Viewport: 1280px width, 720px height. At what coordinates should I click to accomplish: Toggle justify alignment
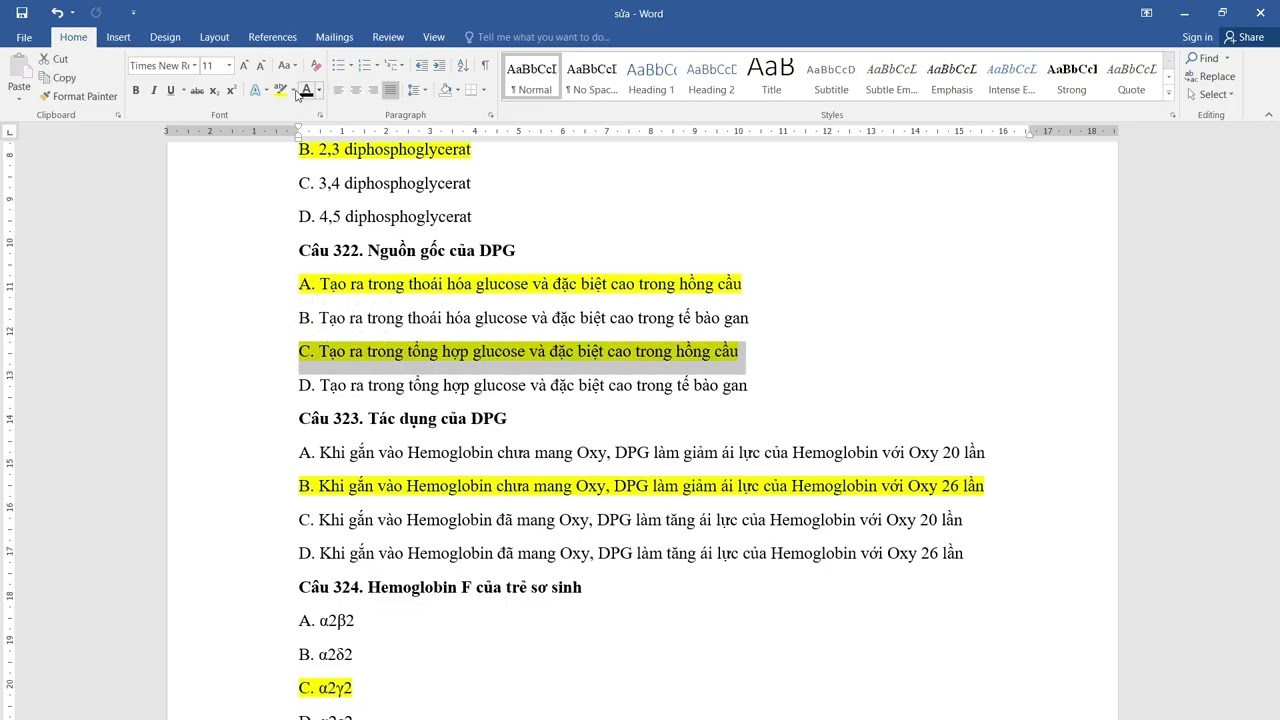[390, 90]
